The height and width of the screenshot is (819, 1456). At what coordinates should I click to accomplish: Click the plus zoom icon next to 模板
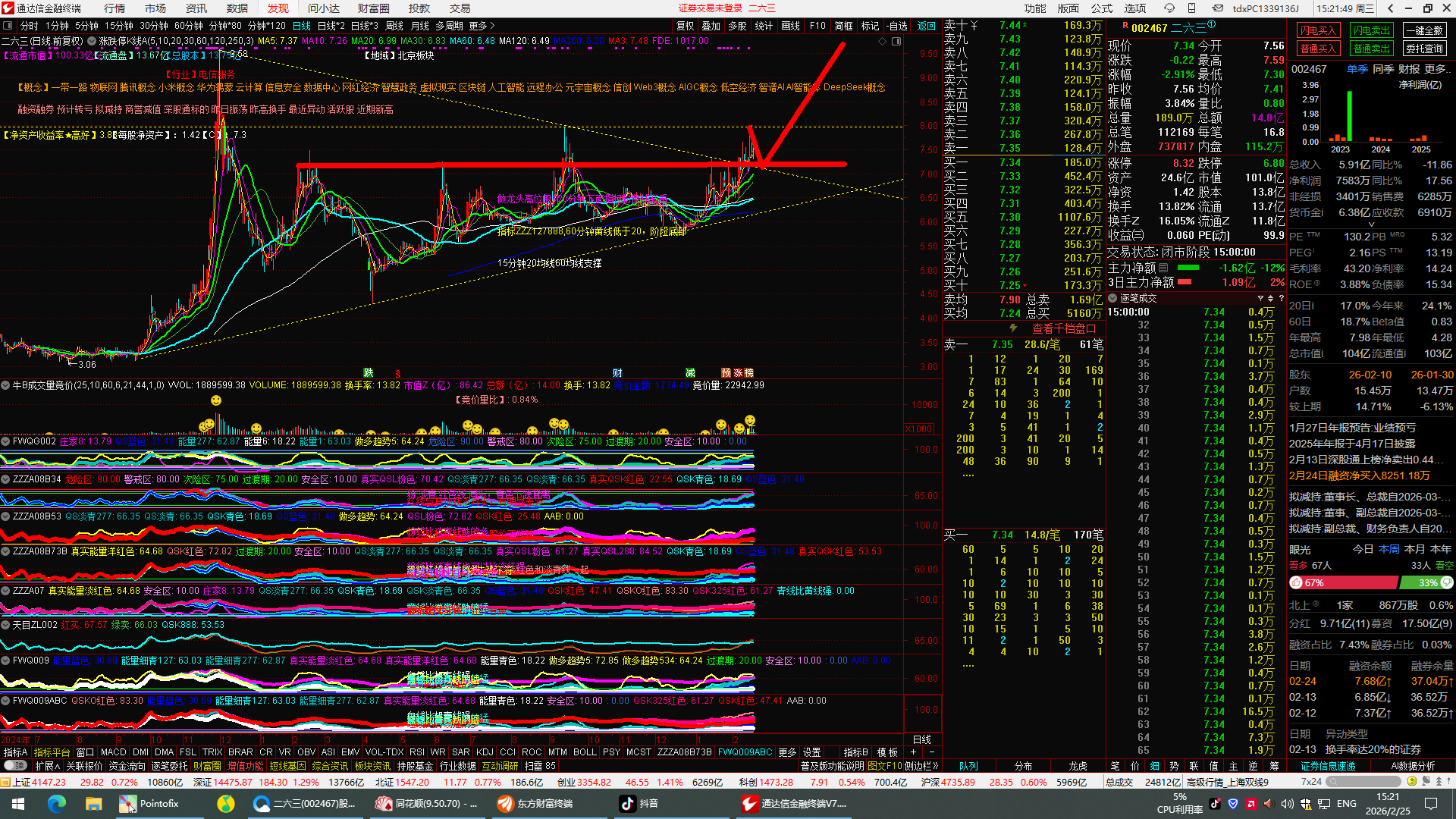(914, 752)
